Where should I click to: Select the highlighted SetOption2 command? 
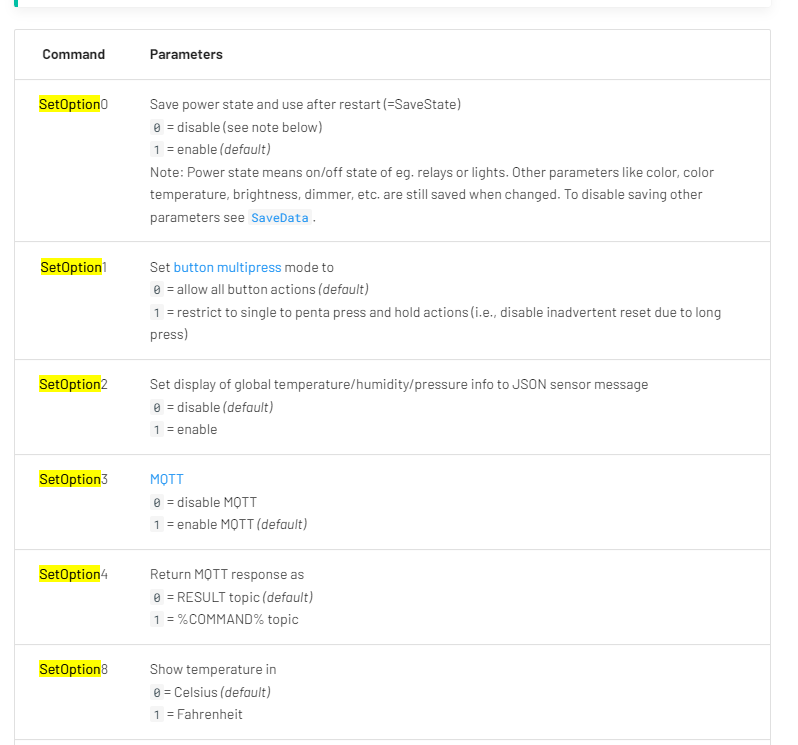(73, 384)
